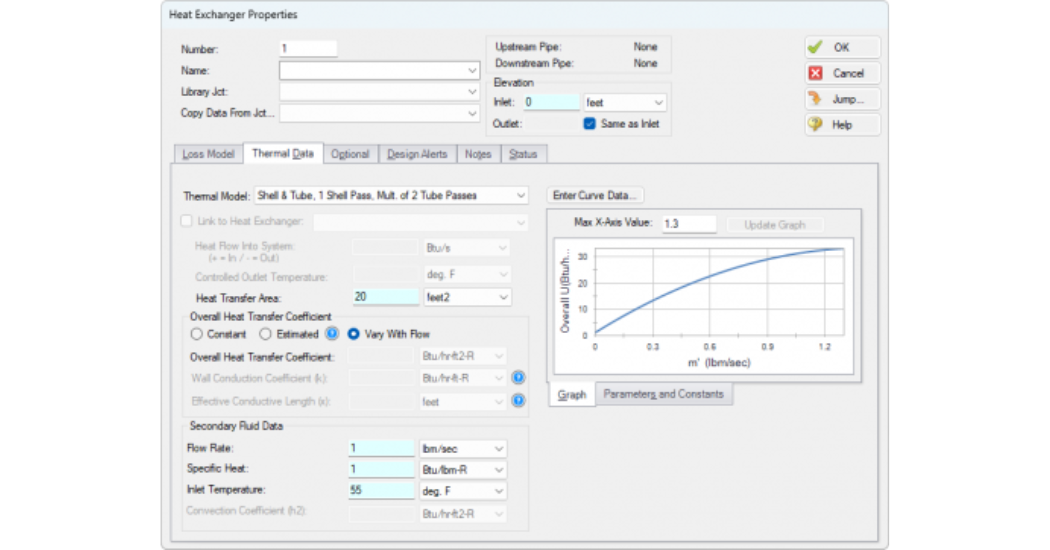Screen dimensions: 1050x550
Task: Click the Max X-Axis Value field
Action: point(688,224)
